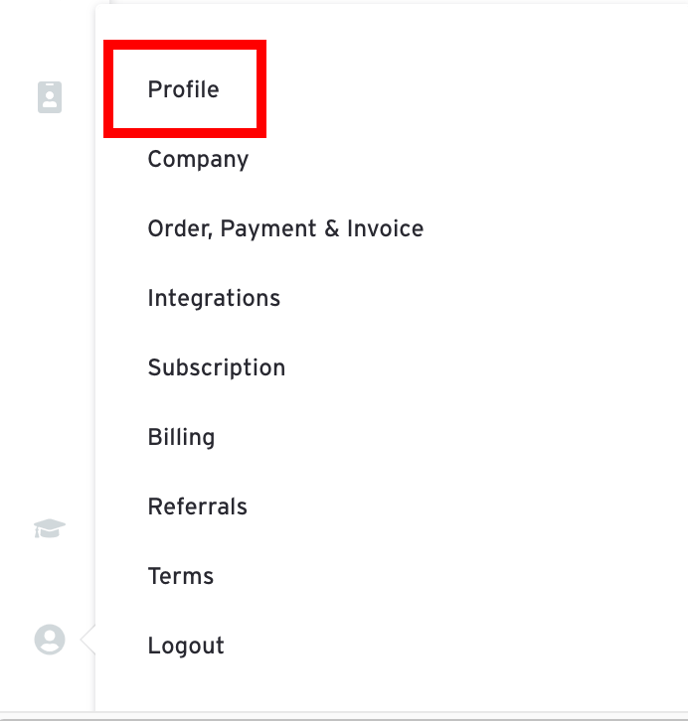
Task: Click the highlighted Profile option
Action: (x=183, y=89)
